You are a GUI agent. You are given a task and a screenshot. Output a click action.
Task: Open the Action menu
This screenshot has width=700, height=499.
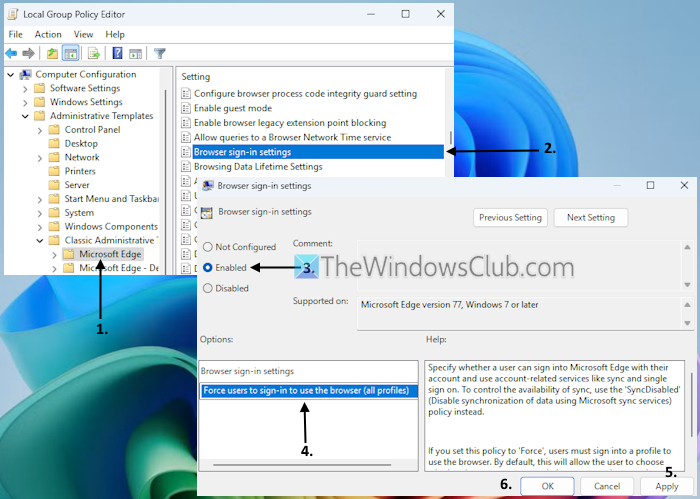48,34
